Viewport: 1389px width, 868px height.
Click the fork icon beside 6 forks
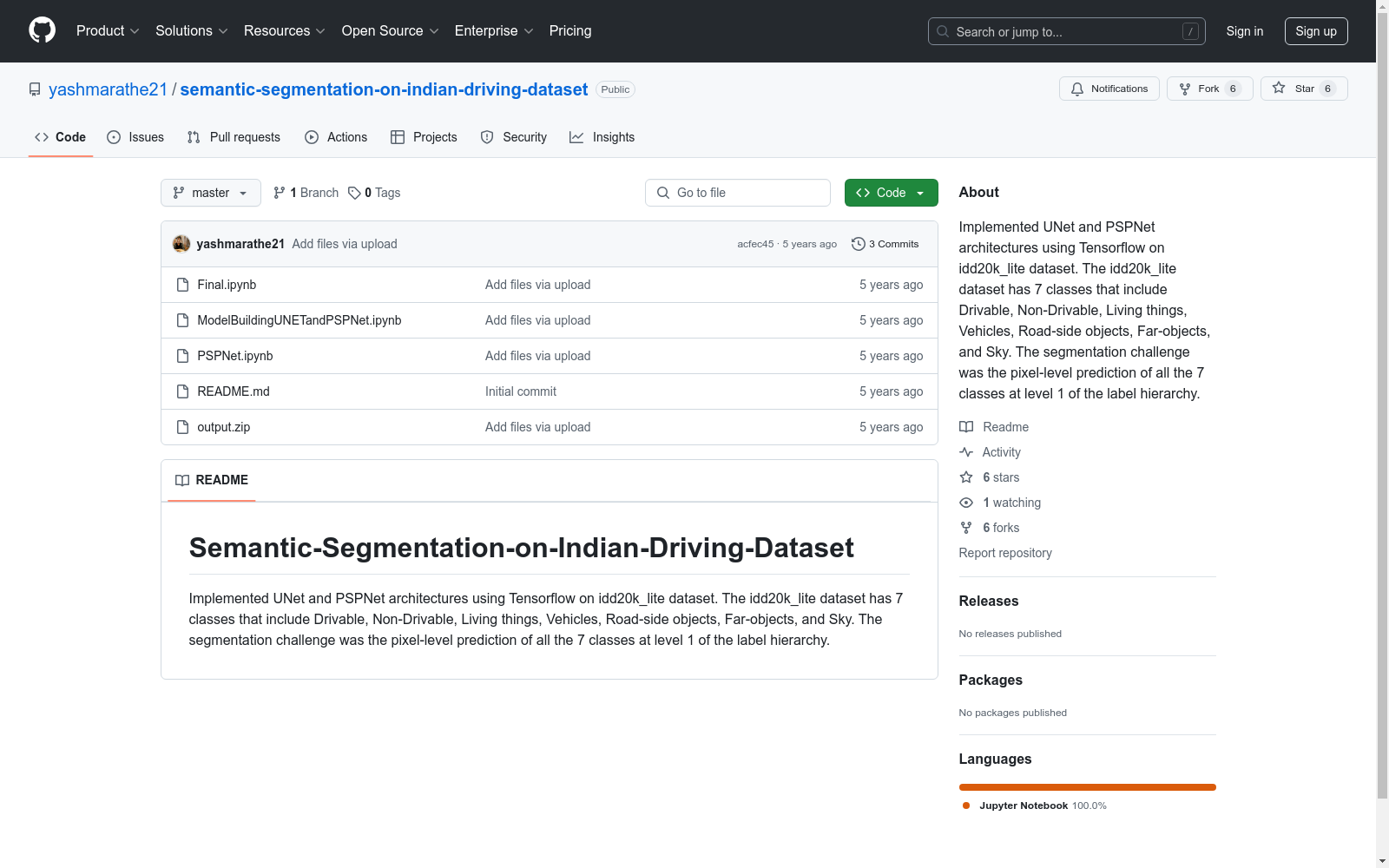966,528
